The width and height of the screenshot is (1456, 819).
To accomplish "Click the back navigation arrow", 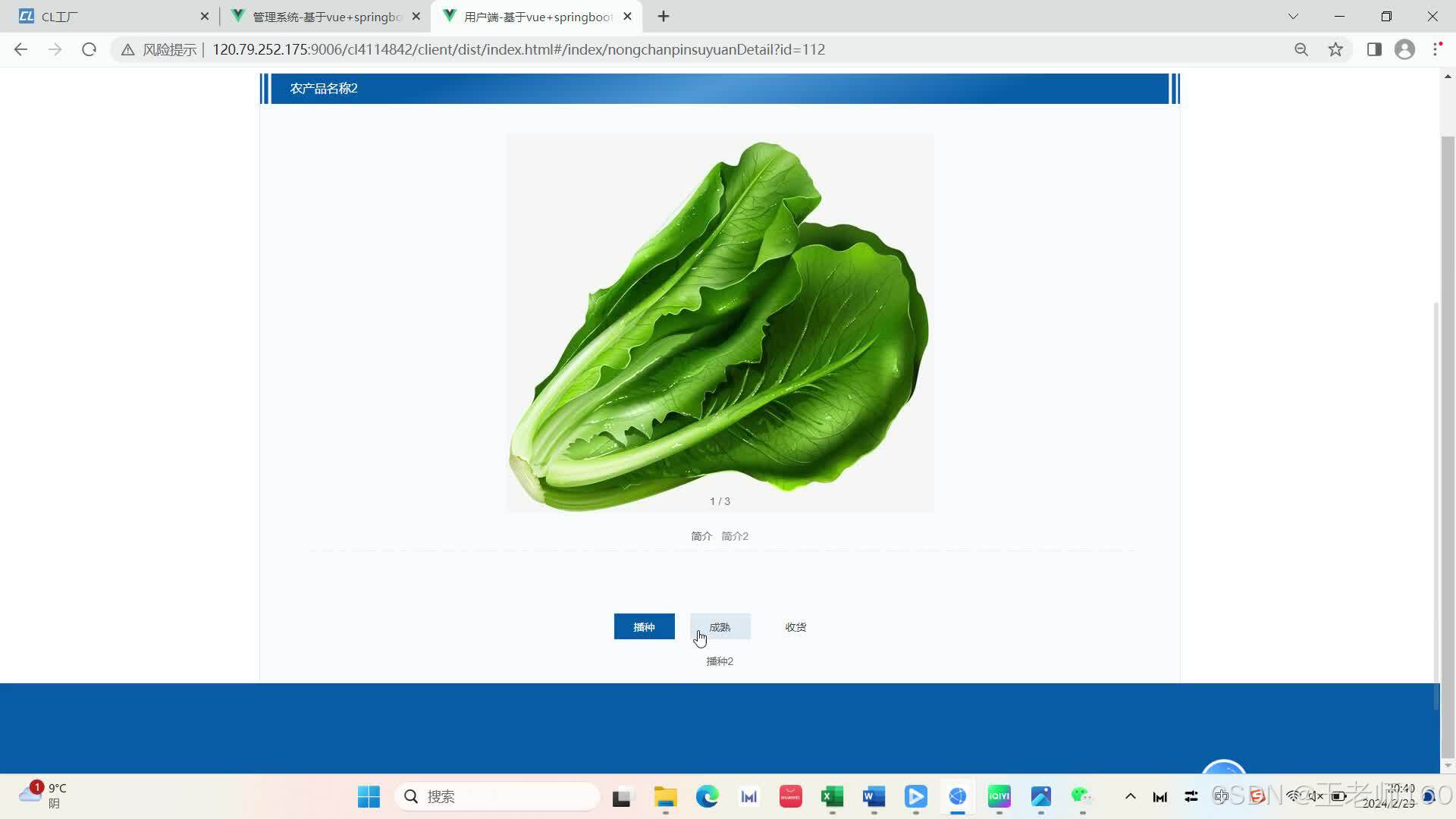I will tap(20, 49).
